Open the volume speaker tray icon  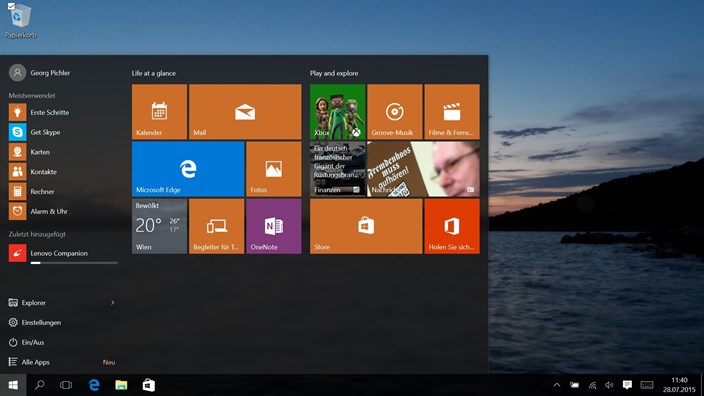(609, 385)
